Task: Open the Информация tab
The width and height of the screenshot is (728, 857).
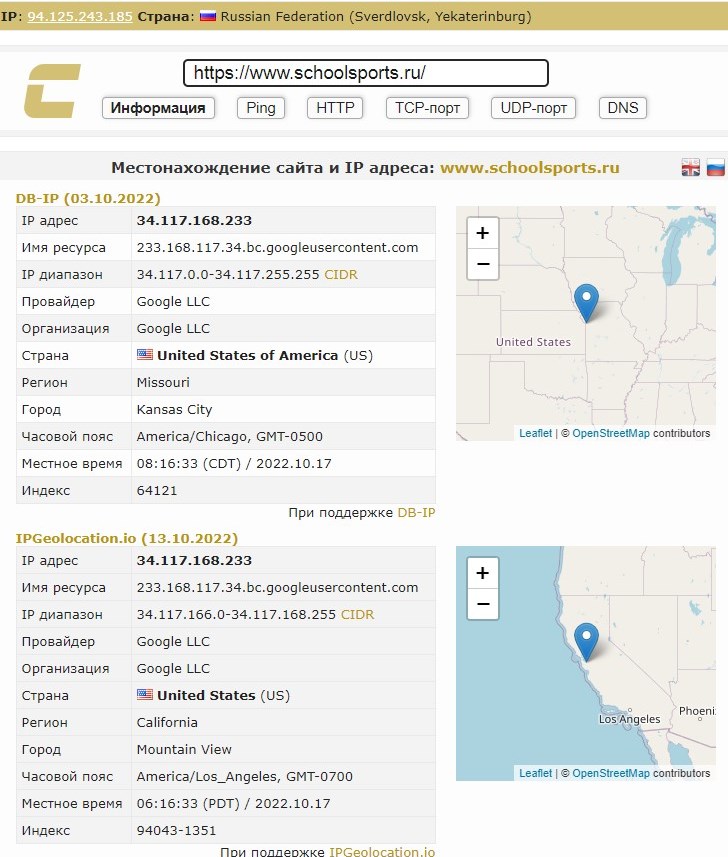Action: [158, 108]
